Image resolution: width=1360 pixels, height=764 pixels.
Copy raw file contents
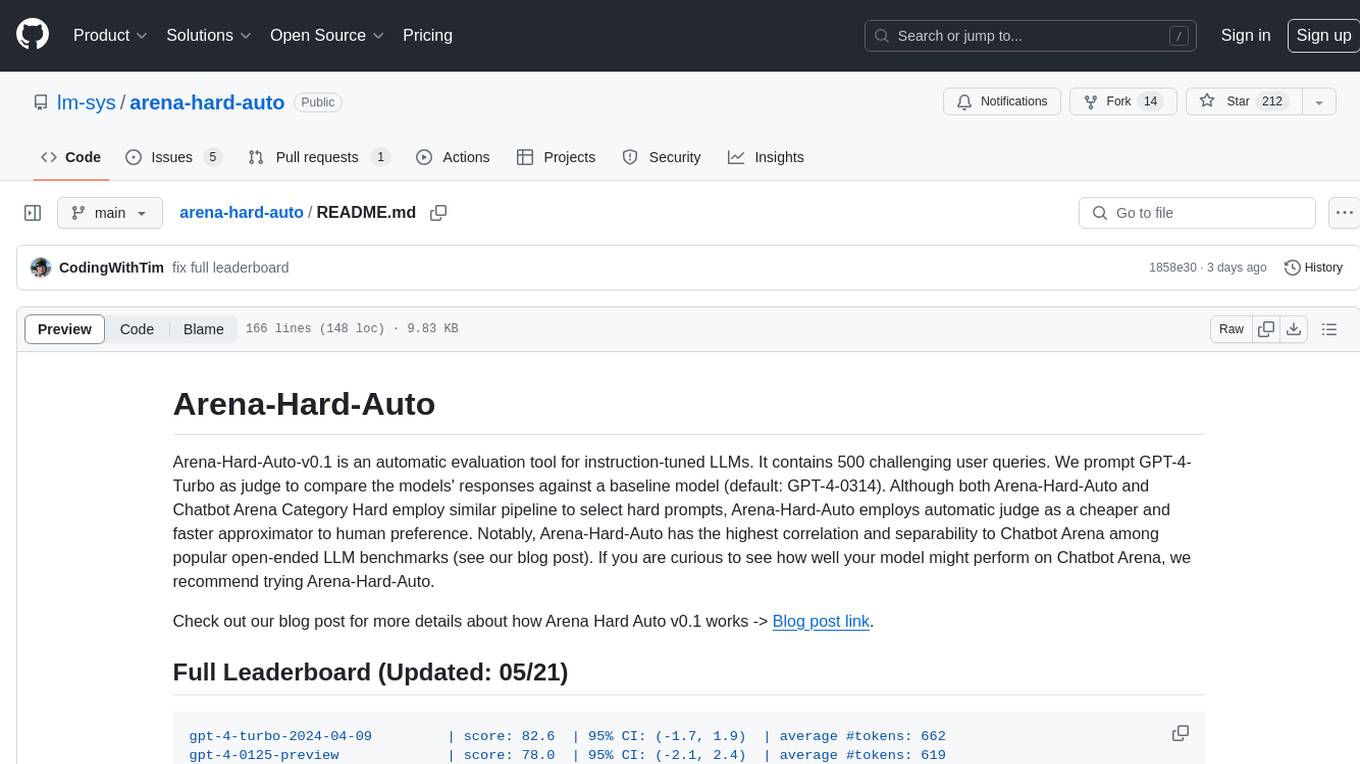coord(1266,329)
